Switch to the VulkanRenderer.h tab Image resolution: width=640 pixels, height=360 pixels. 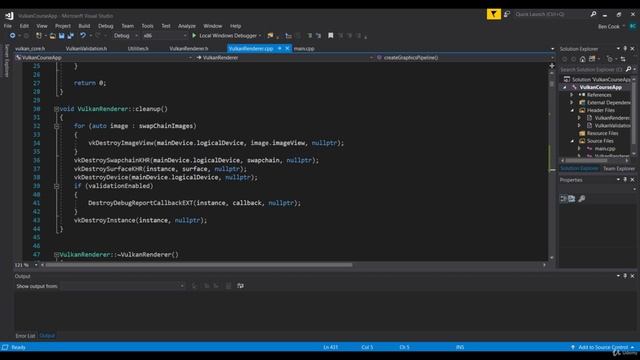click(189, 49)
